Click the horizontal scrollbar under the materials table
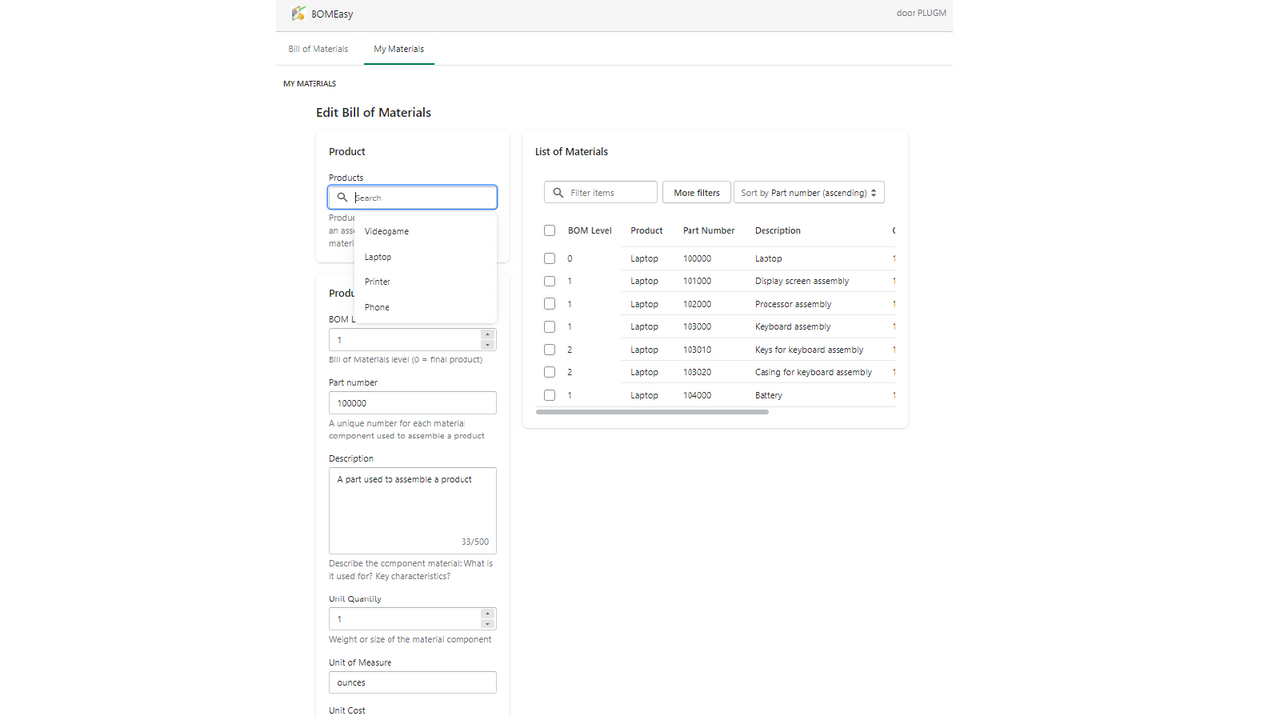 pos(652,411)
